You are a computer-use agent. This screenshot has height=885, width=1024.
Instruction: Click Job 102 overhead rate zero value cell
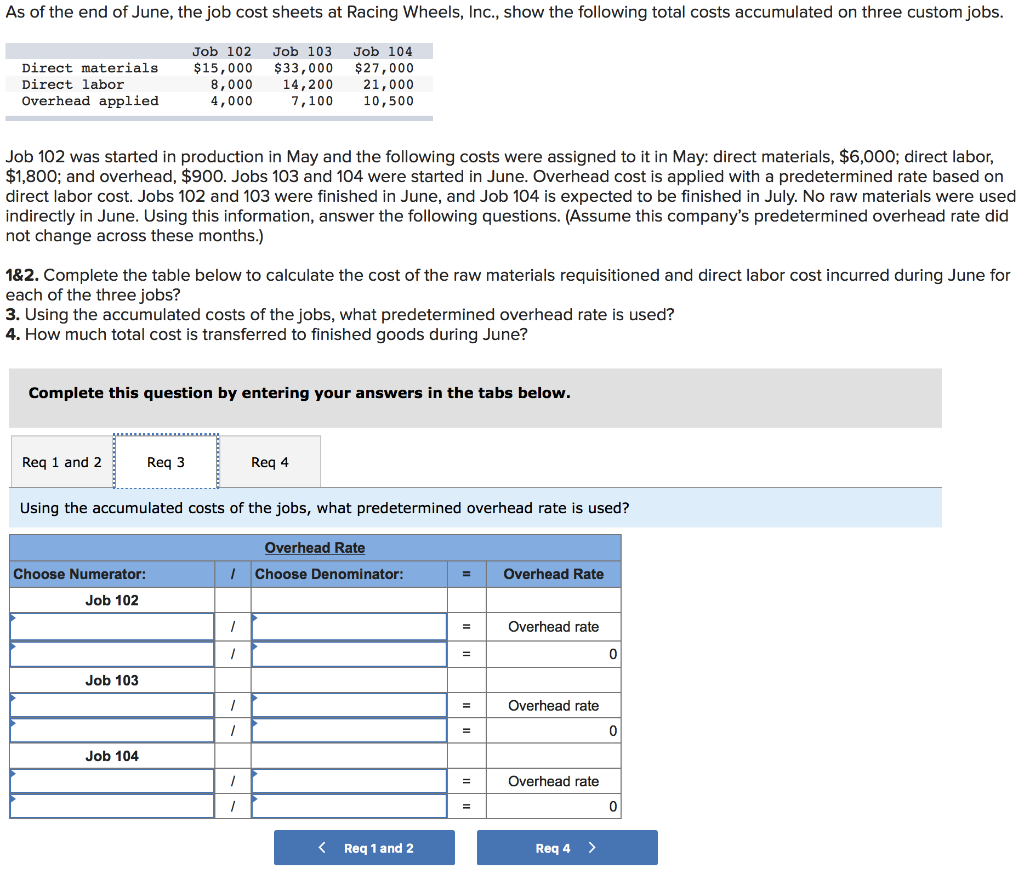552,654
